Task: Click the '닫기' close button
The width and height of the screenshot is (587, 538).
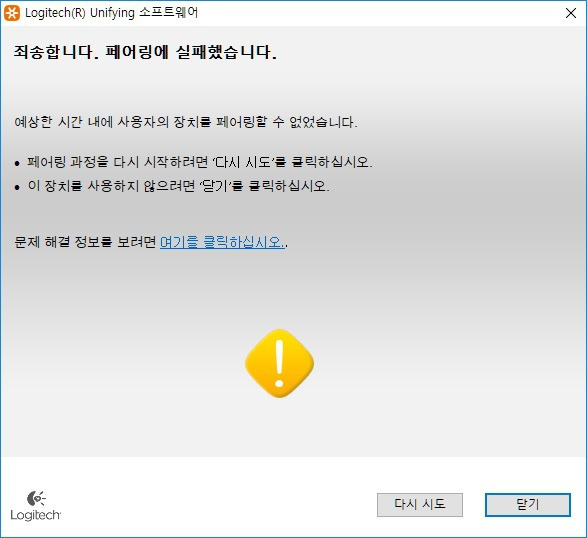Action: click(x=527, y=505)
